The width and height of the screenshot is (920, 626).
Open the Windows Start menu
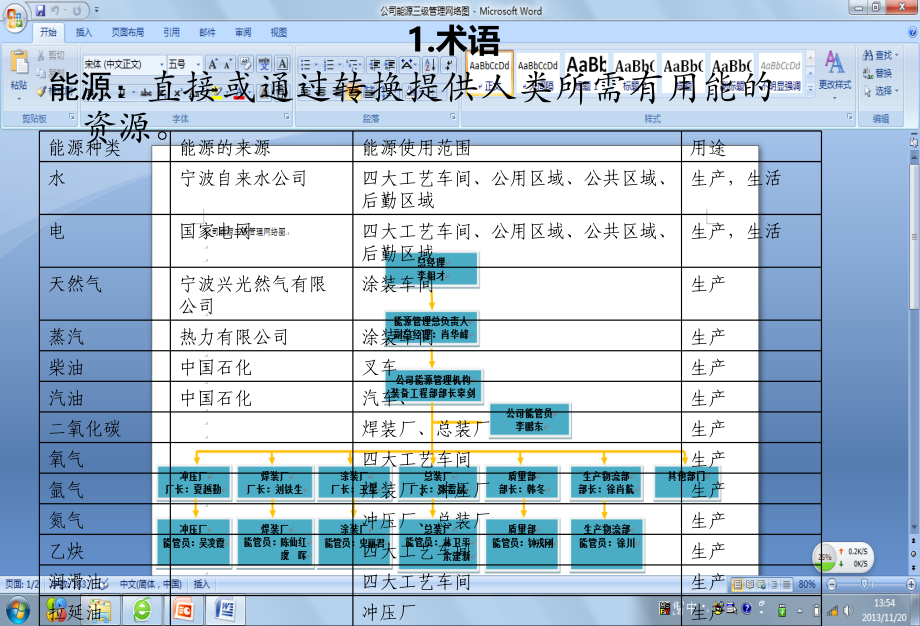(x=17, y=610)
